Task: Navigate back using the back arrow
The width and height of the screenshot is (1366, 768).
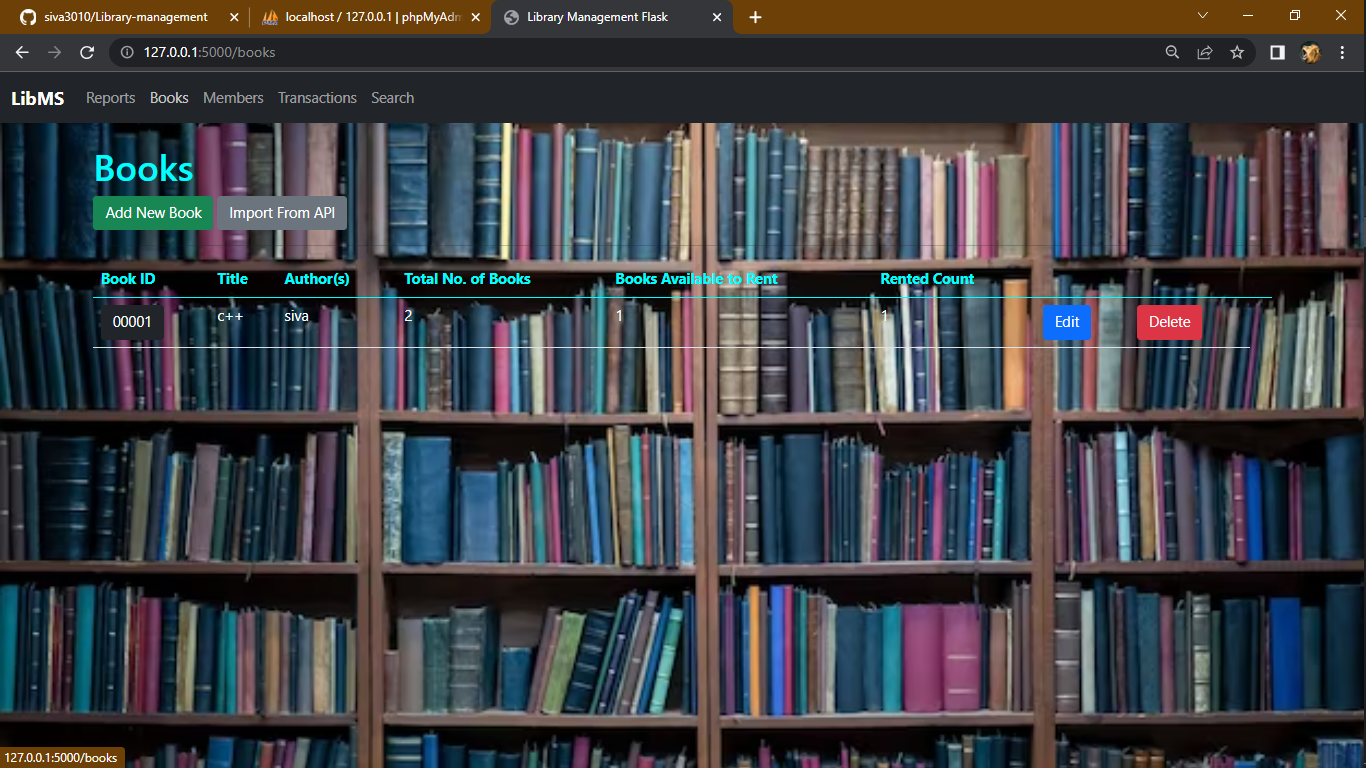Action: click(x=22, y=52)
